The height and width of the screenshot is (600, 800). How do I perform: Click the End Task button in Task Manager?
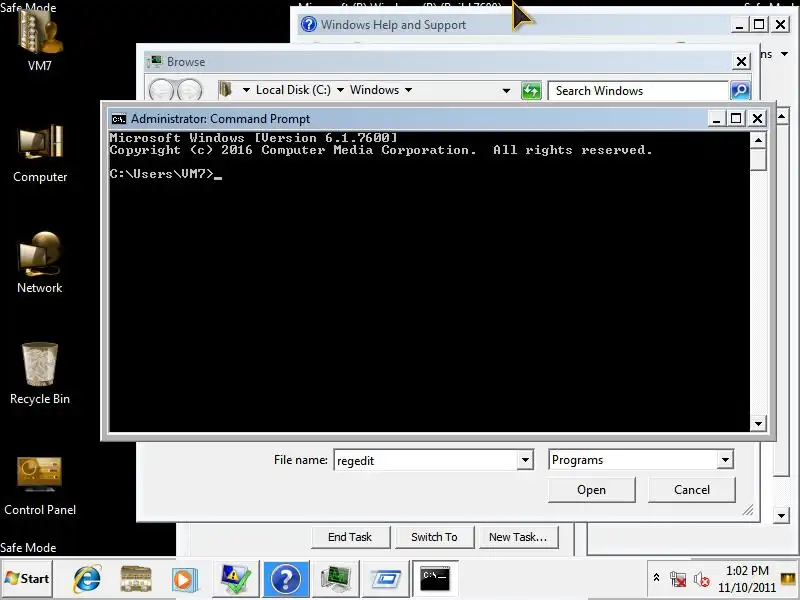pos(350,537)
